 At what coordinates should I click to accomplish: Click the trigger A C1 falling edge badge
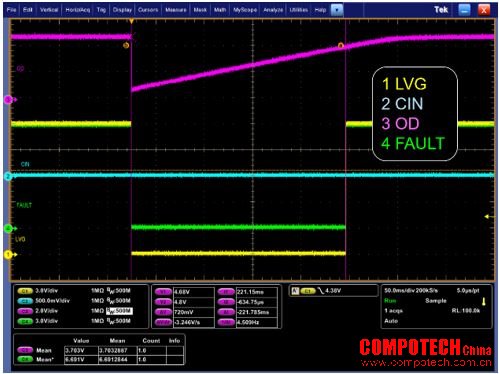(308, 291)
